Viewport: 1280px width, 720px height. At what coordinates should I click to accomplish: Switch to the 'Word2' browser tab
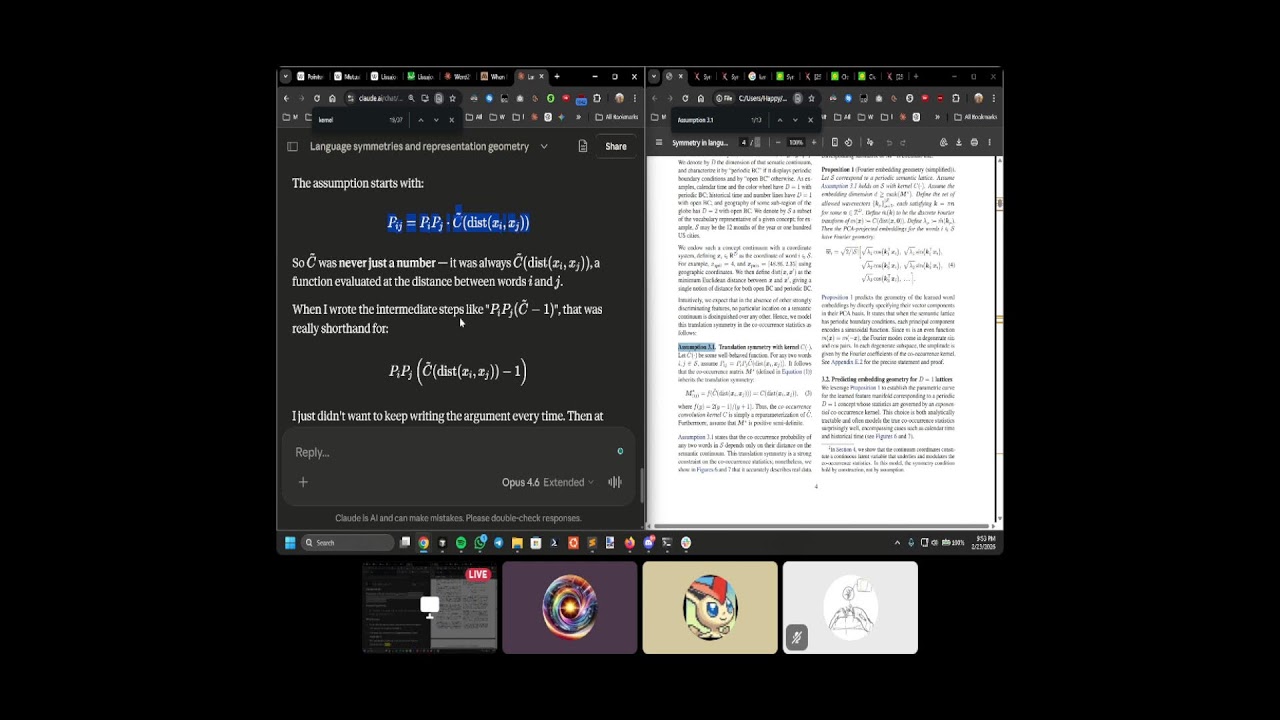click(x=458, y=76)
